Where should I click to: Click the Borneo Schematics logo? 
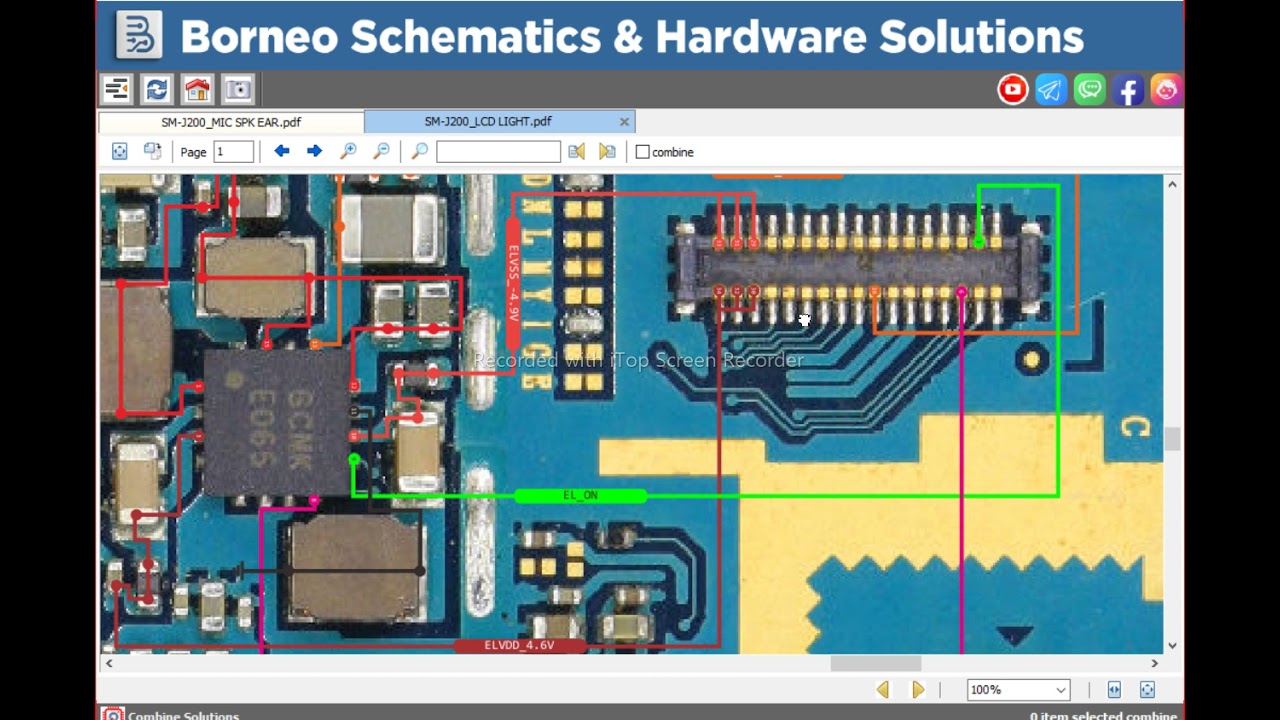click(x=139, y=35)
